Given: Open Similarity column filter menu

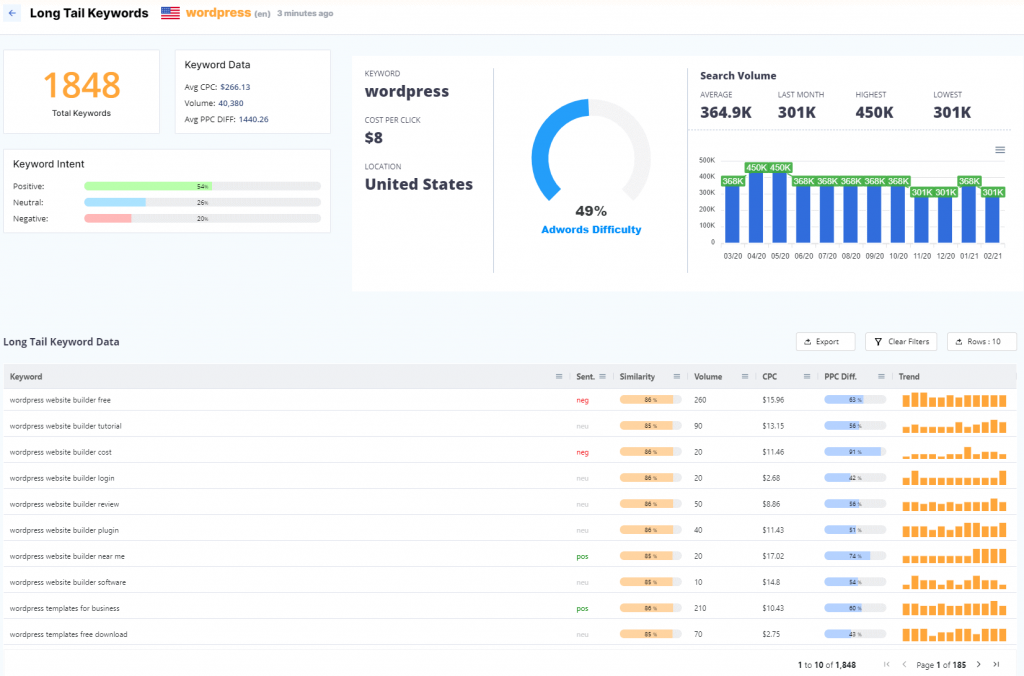Looking at the screenshot, I should click(x=677, y=377).
